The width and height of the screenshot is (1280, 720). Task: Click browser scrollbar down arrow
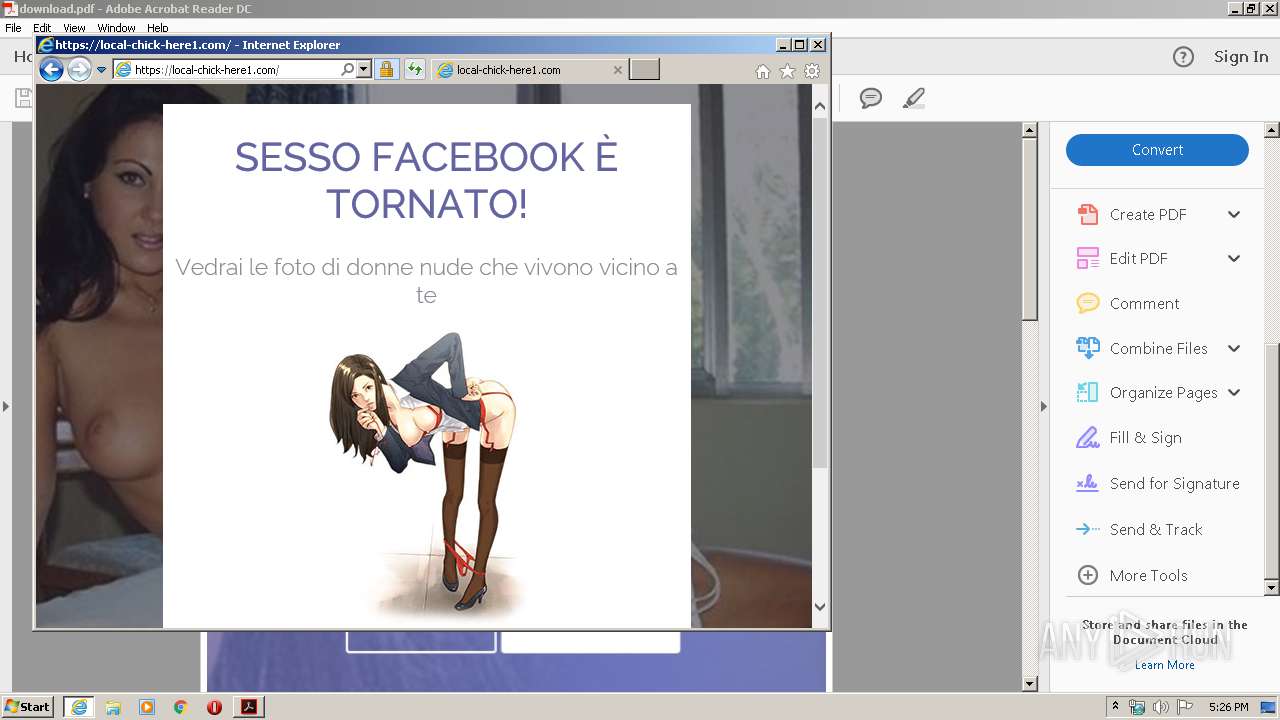[x=820, y=606]
